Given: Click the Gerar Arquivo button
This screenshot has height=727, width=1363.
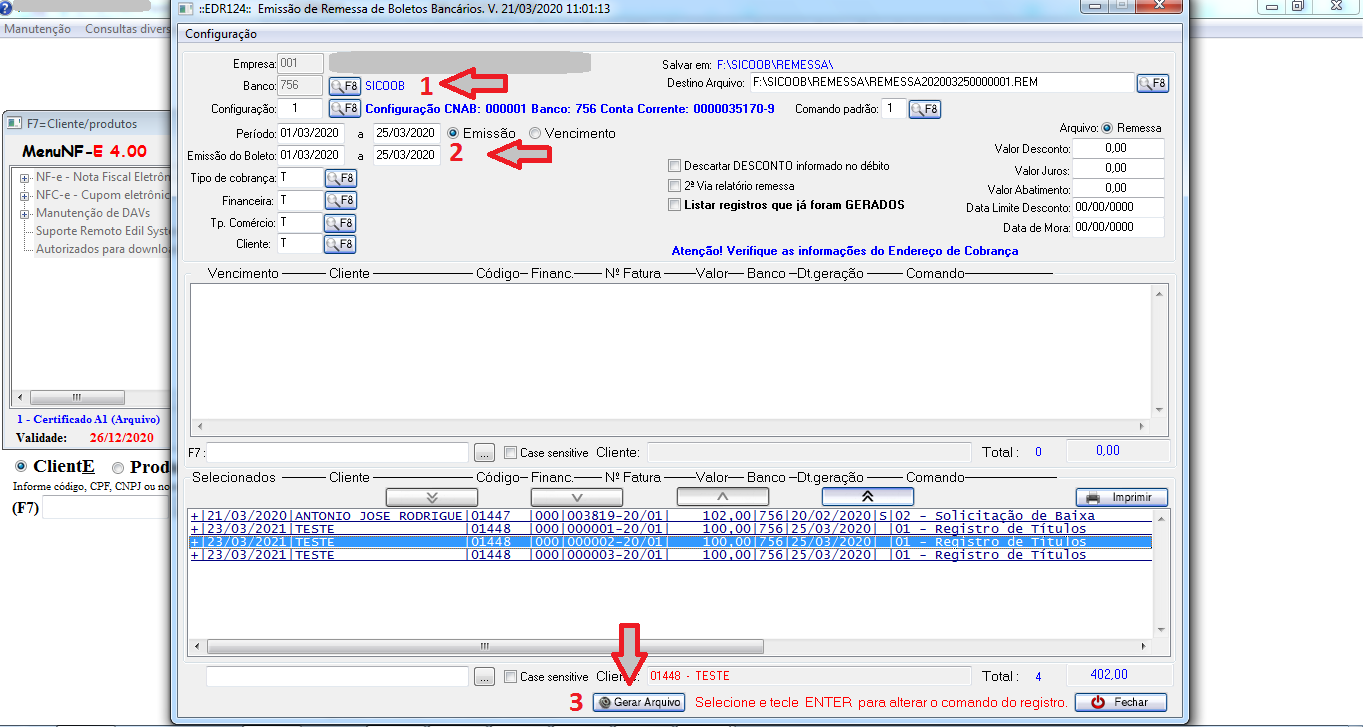Looking at the screenshot, I should pyautogui.click(x=639, y=703).
